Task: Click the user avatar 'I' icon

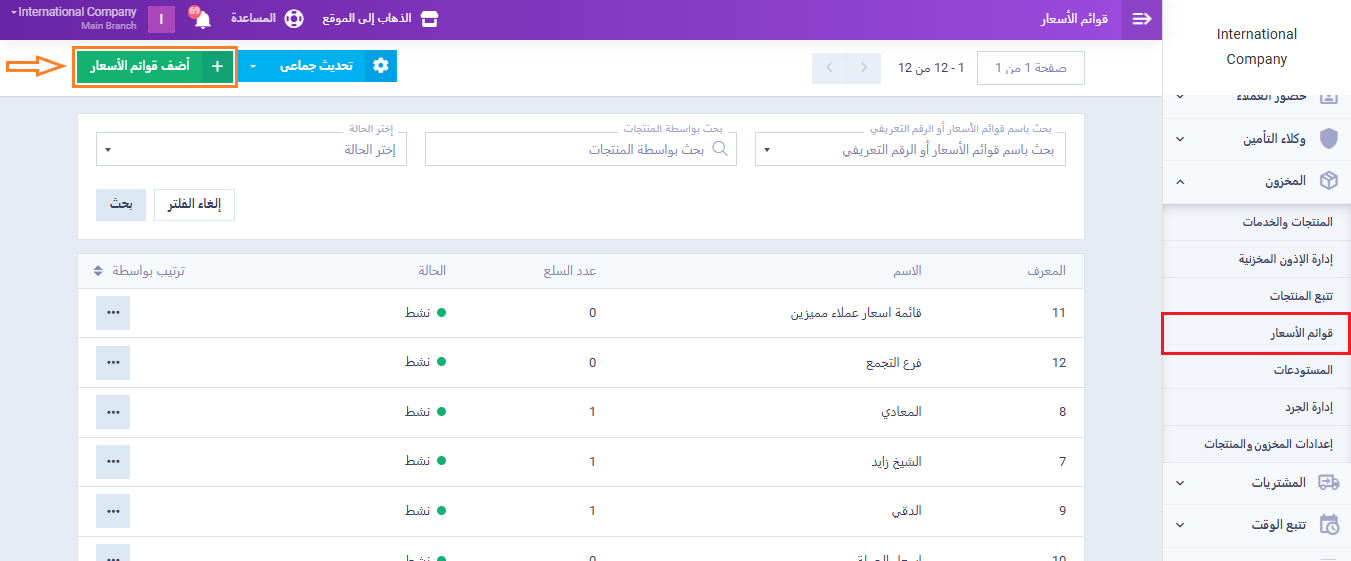Action: coord(161,19)
